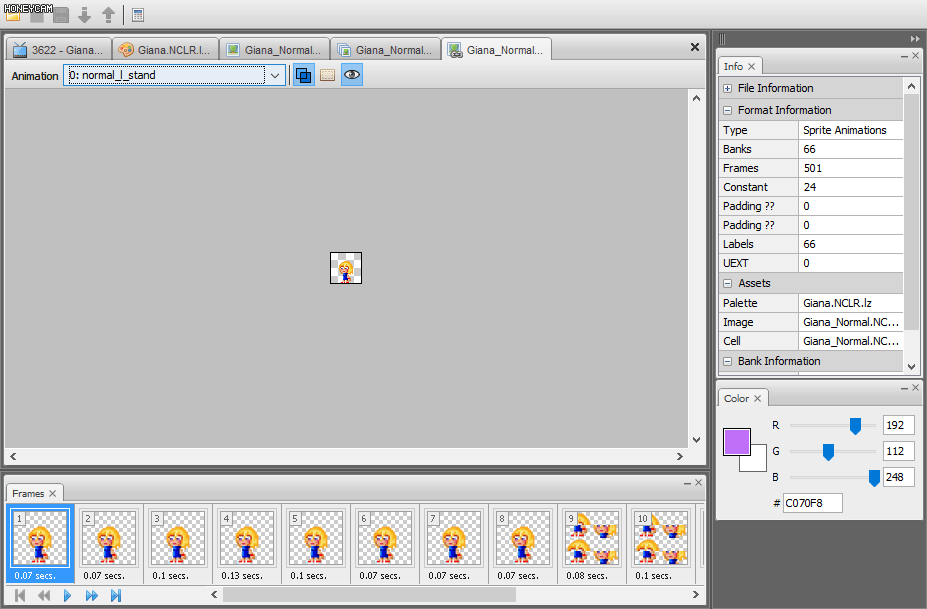Select the Frames value 501

coord(851,168)
